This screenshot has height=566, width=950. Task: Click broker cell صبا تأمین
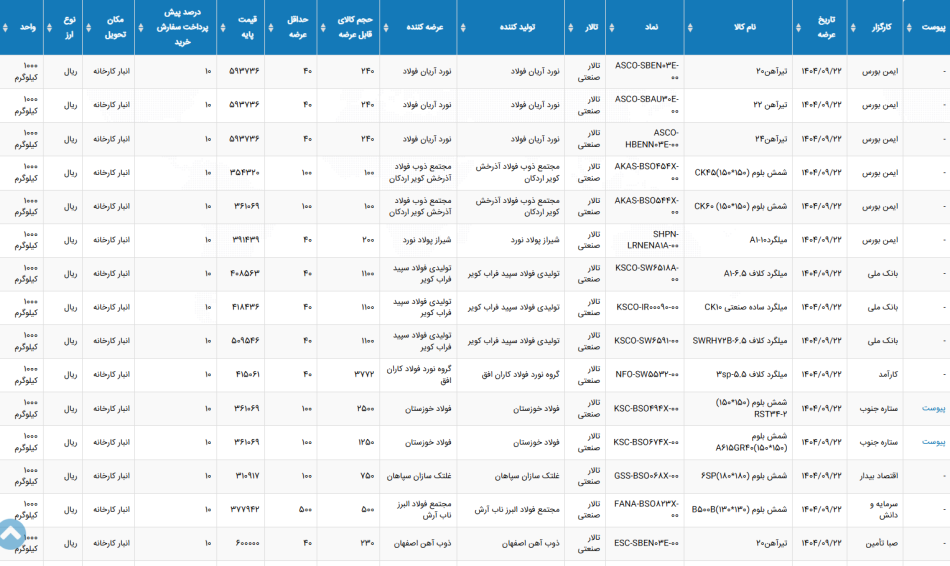tap(882, 543)
